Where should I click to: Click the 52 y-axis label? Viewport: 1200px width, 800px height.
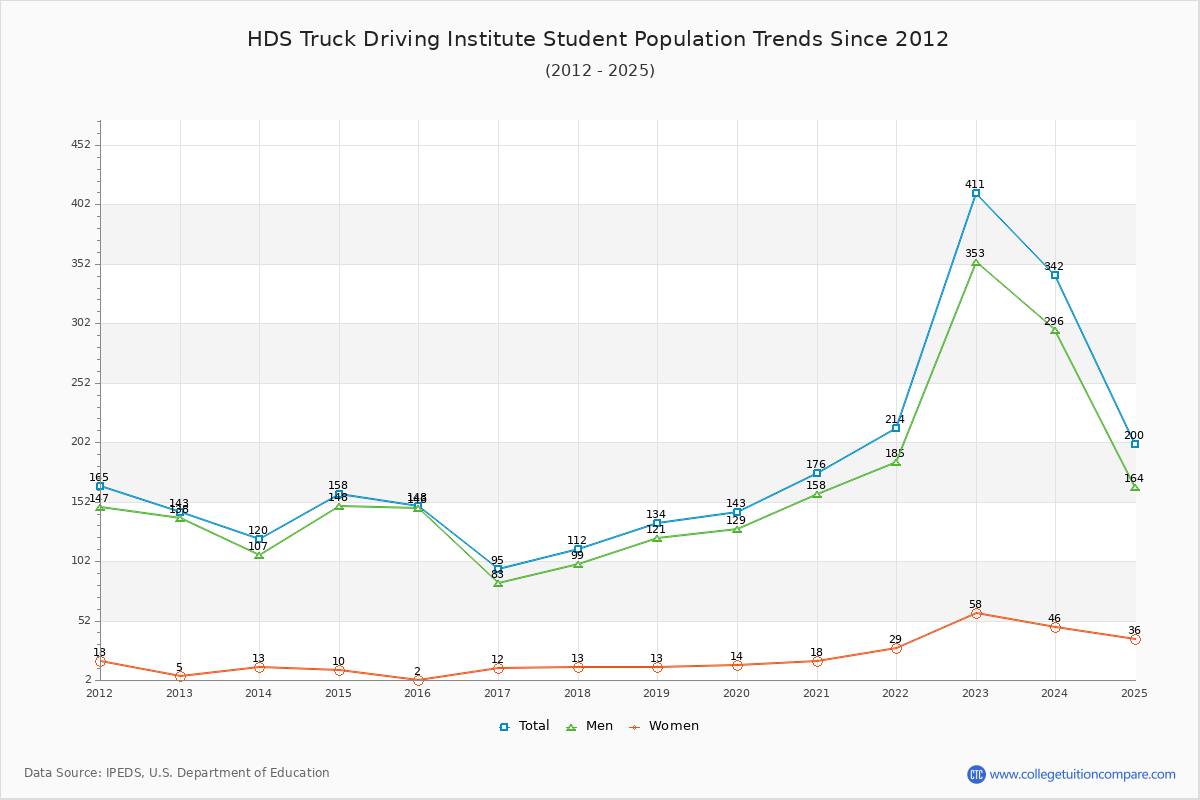pyautogui.click(x=84, y=620)
